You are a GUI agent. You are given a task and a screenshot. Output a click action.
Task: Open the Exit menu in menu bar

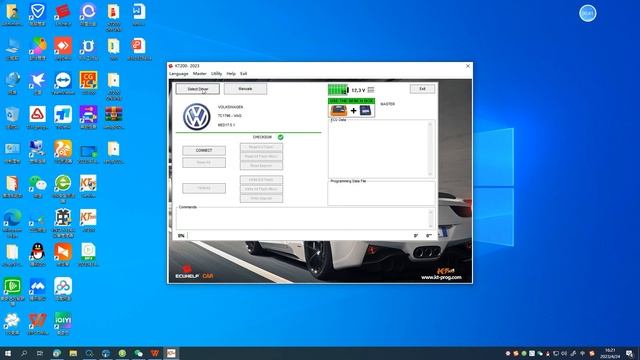coord(244,73)
